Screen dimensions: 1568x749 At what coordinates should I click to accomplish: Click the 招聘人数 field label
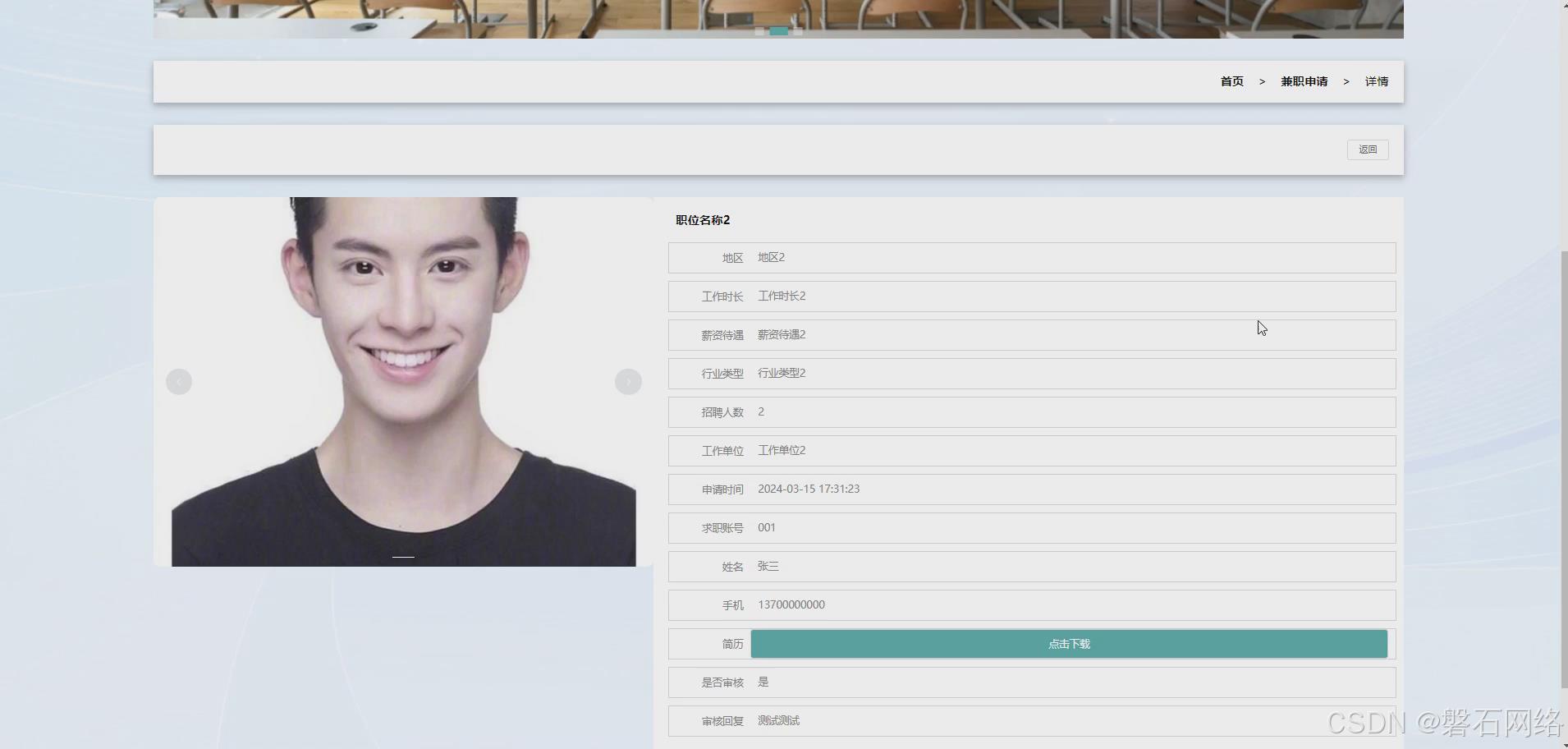(x=722, y=413)
